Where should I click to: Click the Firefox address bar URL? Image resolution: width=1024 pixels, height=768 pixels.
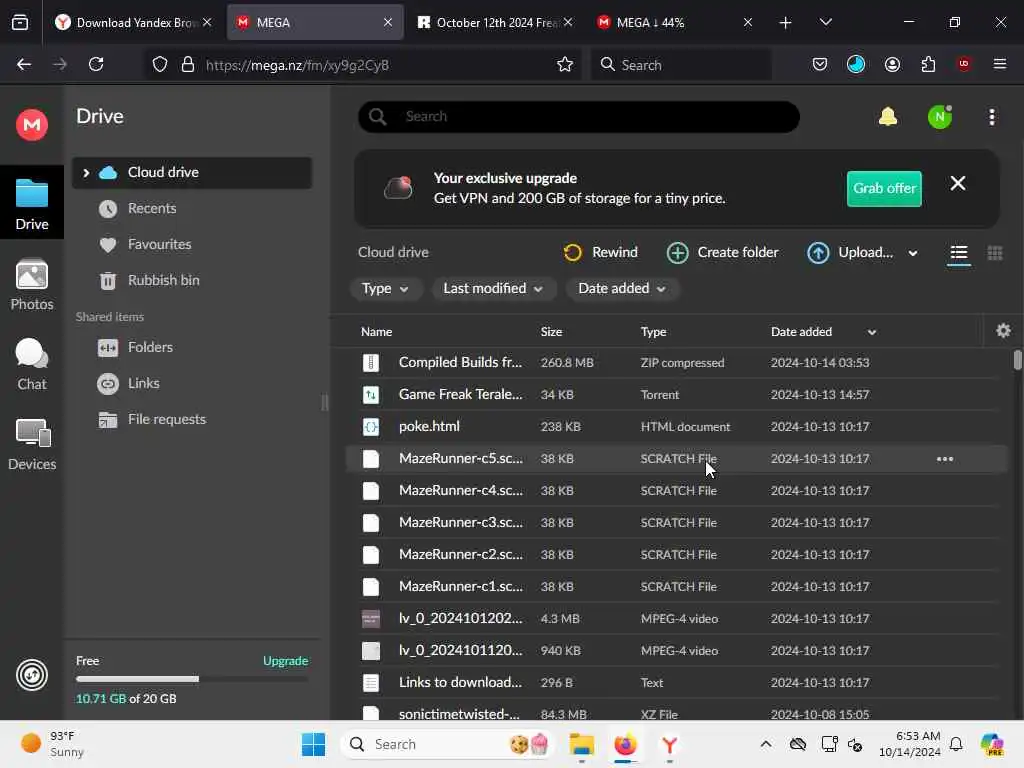click(x=297, y=65)
